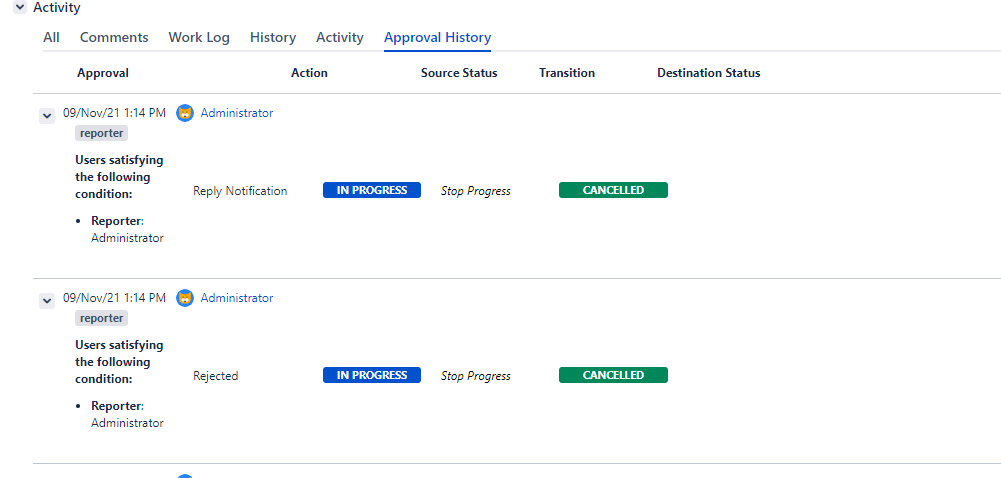Image resolution: width=1001 pixels, height=478 pixels.
Task: Click the second IN PROGRESS status badge
Action: (x=372, y=375)
